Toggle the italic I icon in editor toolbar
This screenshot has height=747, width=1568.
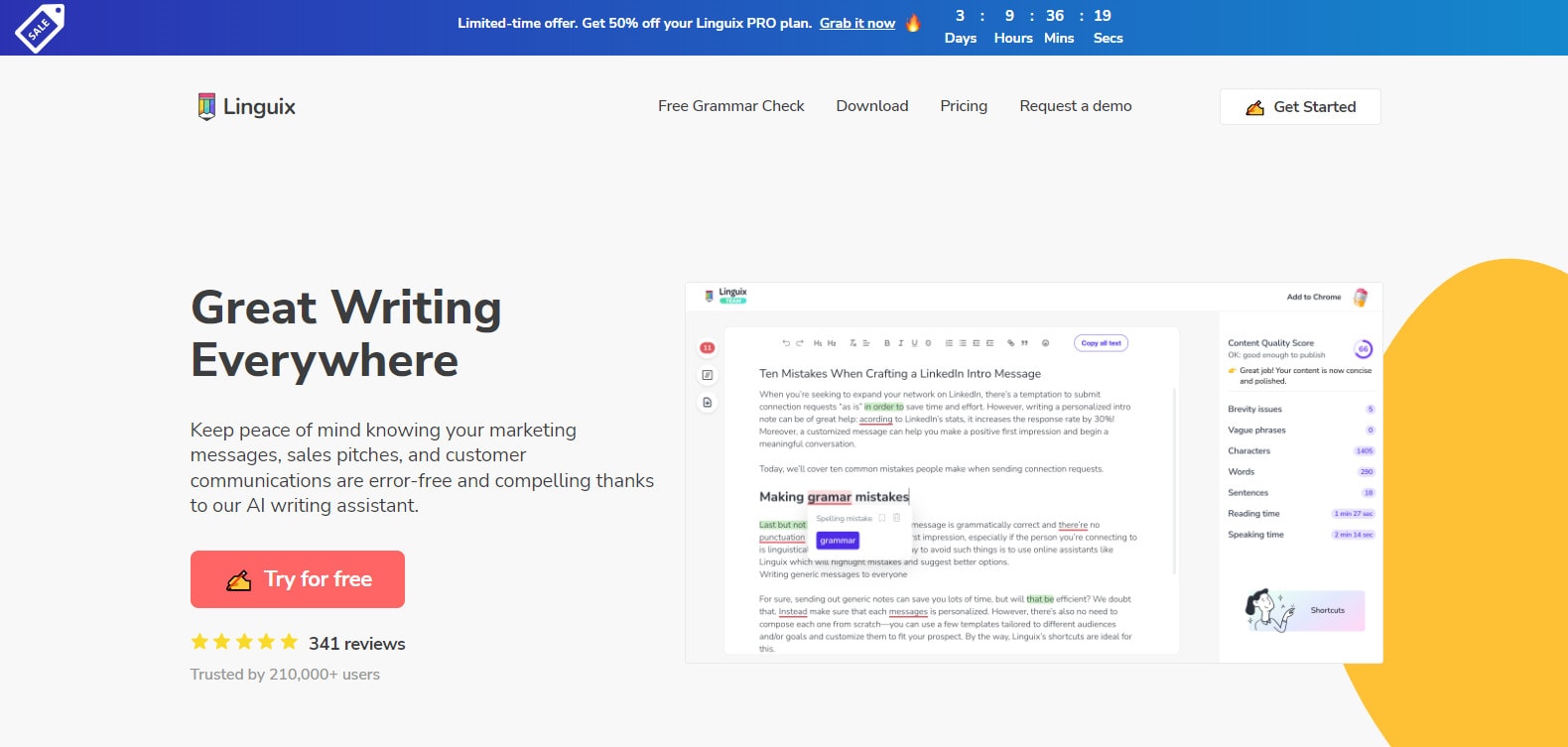coord(901,343)
